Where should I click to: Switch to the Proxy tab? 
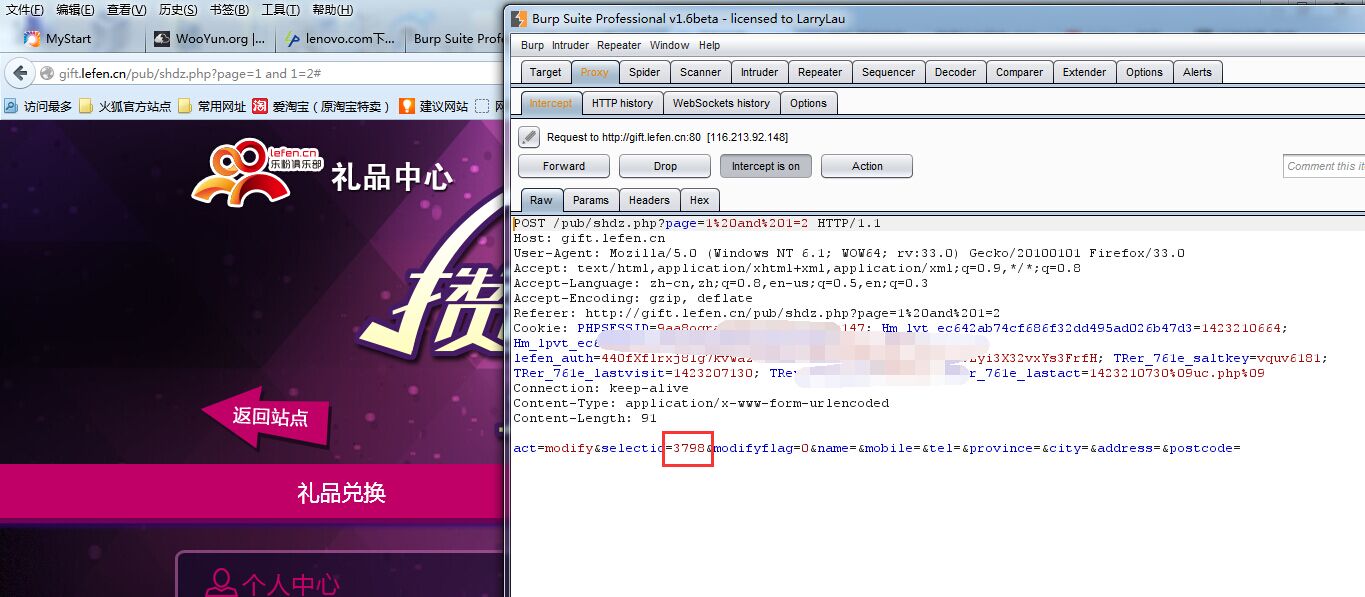tap(594, 72)
